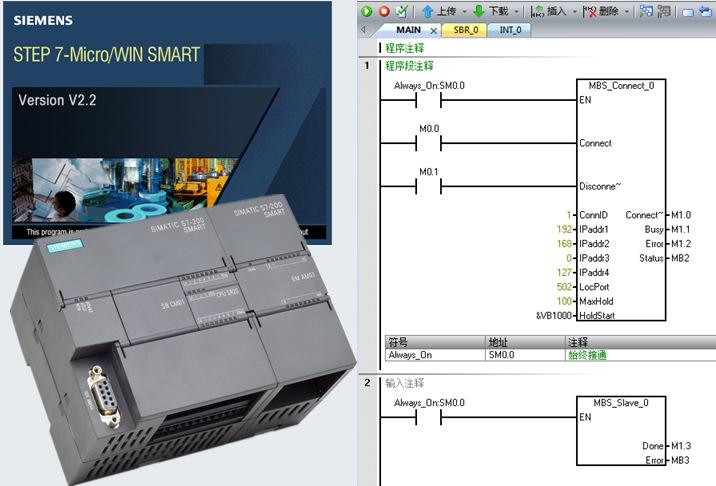Screen dimensions: 716x486
Task: Start program status monitoring icon
Action: pos(646,11)
